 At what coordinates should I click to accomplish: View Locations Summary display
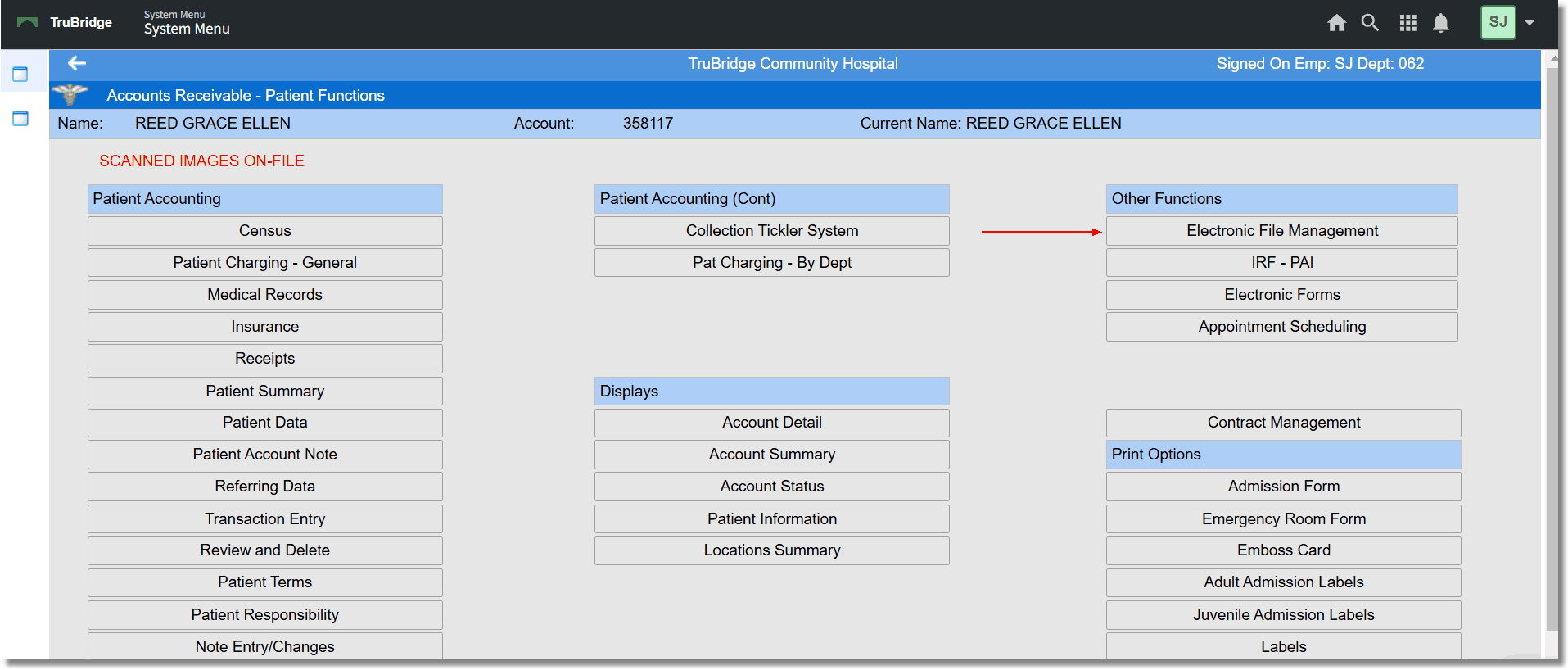point(772,550)
